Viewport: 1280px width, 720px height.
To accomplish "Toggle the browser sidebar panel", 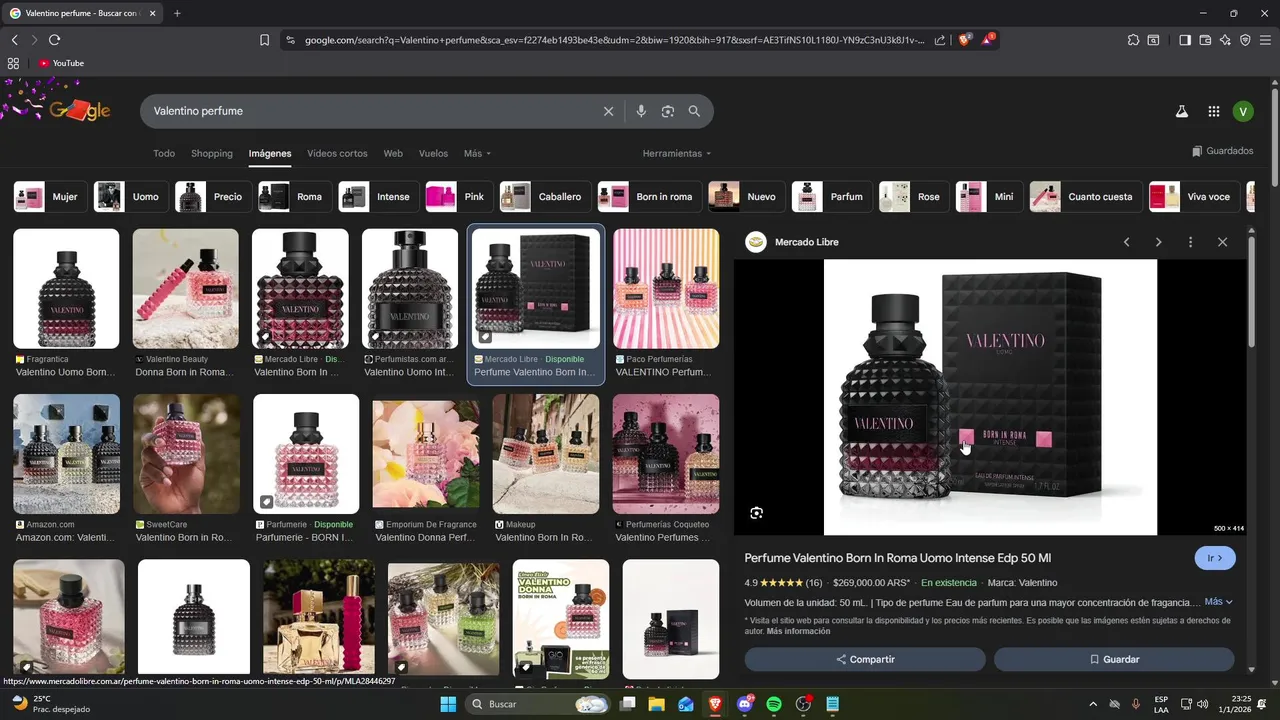I will (1185, 40).
